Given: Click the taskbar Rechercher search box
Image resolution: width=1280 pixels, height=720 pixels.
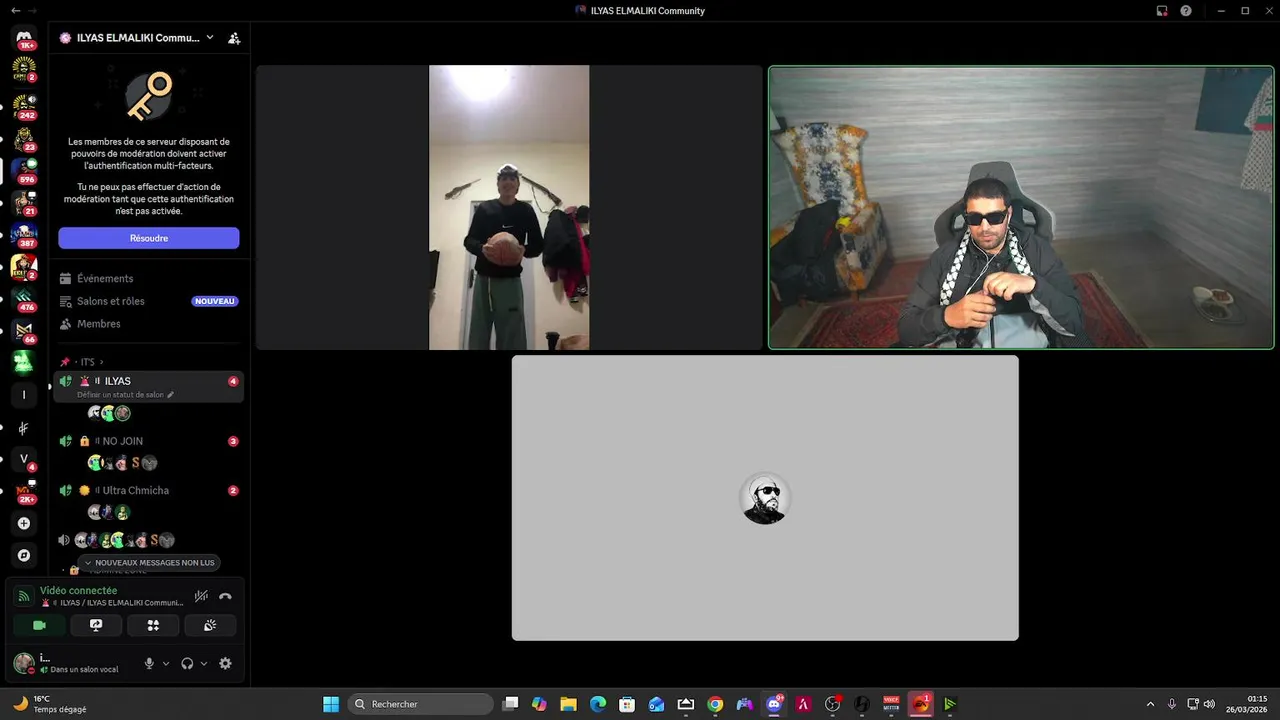Looking at the screenshot, I should coord(420,704).
